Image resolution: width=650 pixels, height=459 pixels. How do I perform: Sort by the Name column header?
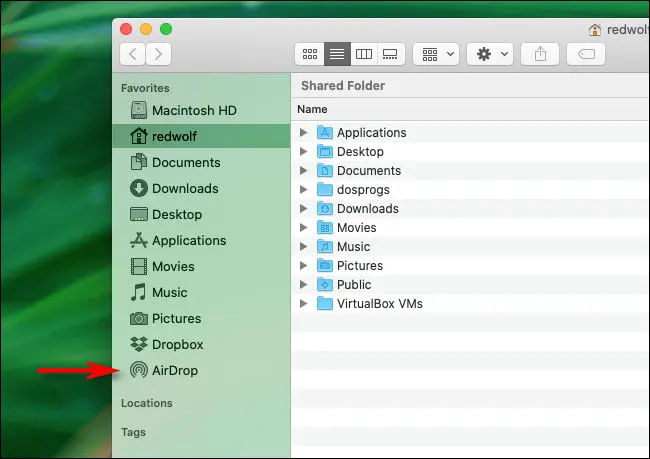pos(312,109)
